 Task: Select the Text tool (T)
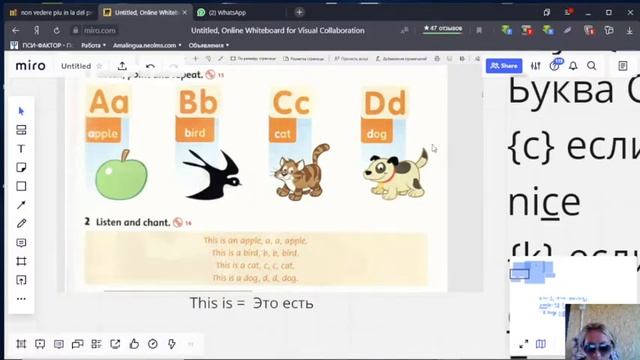(x=21, y=149)
